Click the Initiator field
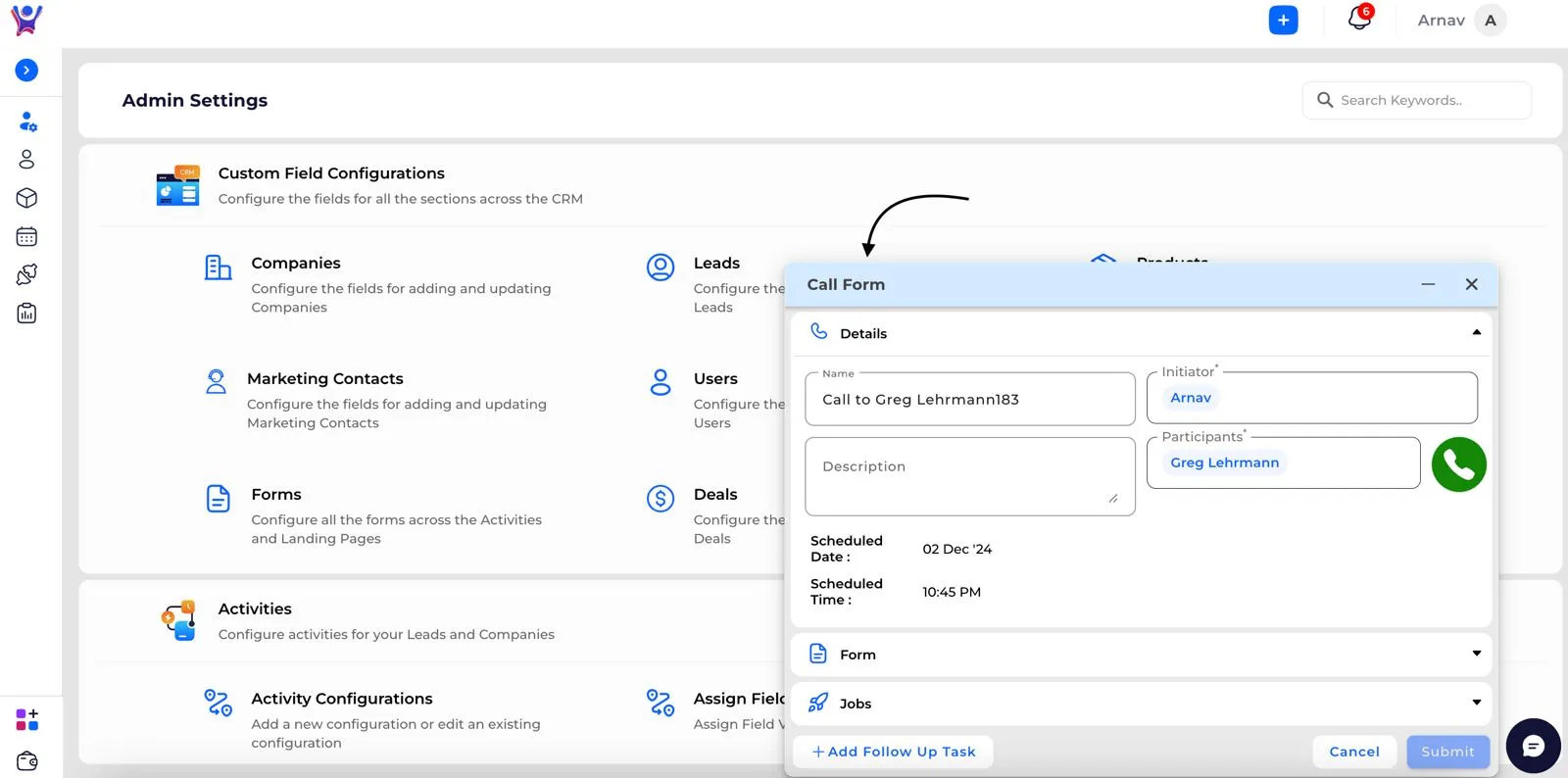 (x=1311, y=398)
